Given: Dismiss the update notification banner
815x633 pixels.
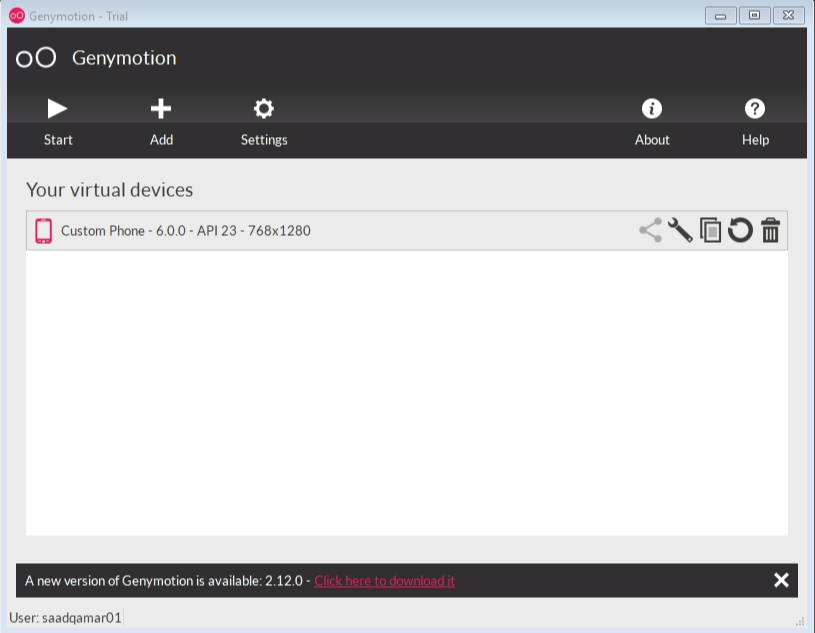Looking at the screenshot, I should pos(781,580).
